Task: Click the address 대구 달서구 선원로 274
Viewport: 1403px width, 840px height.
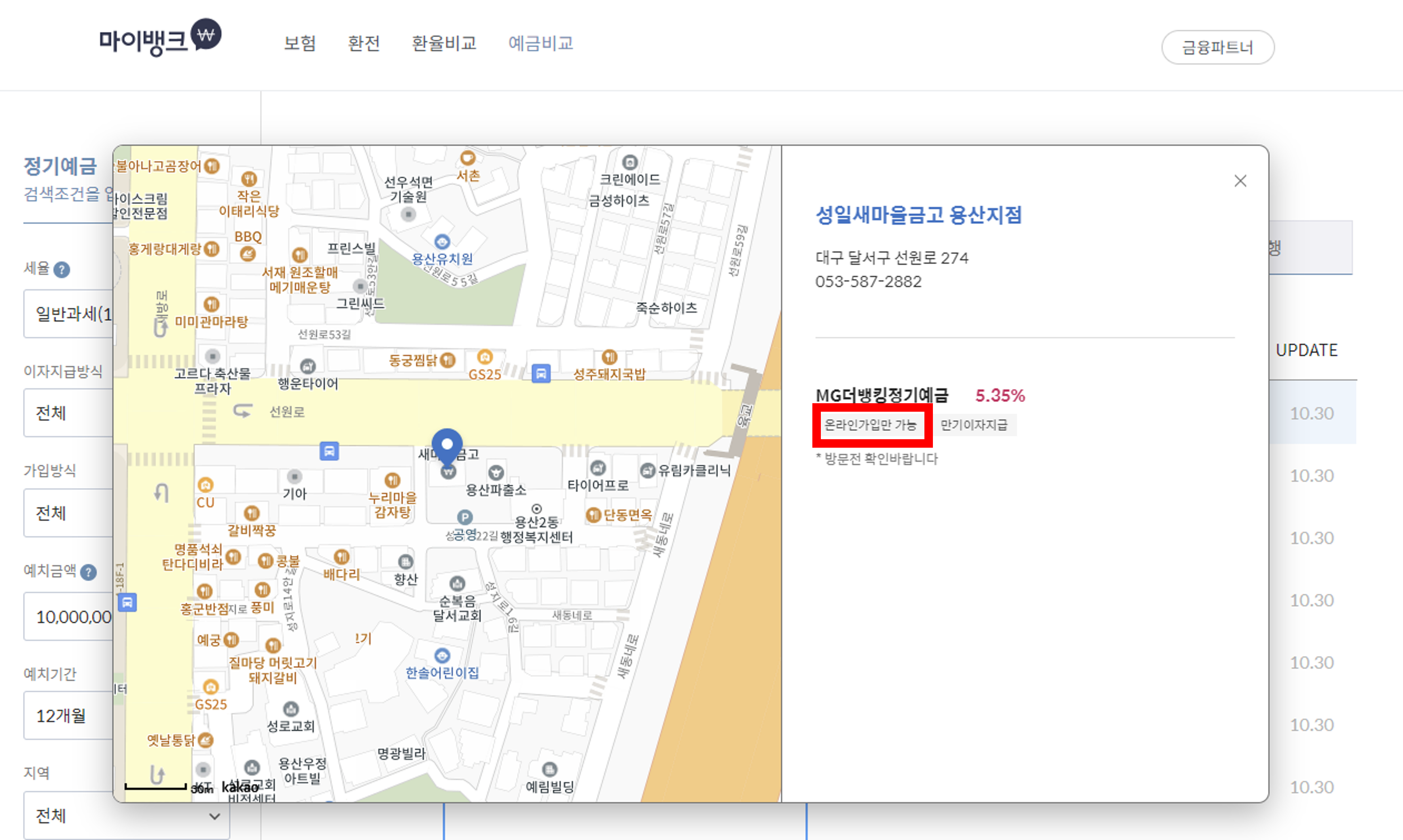Action: (892, 258)
